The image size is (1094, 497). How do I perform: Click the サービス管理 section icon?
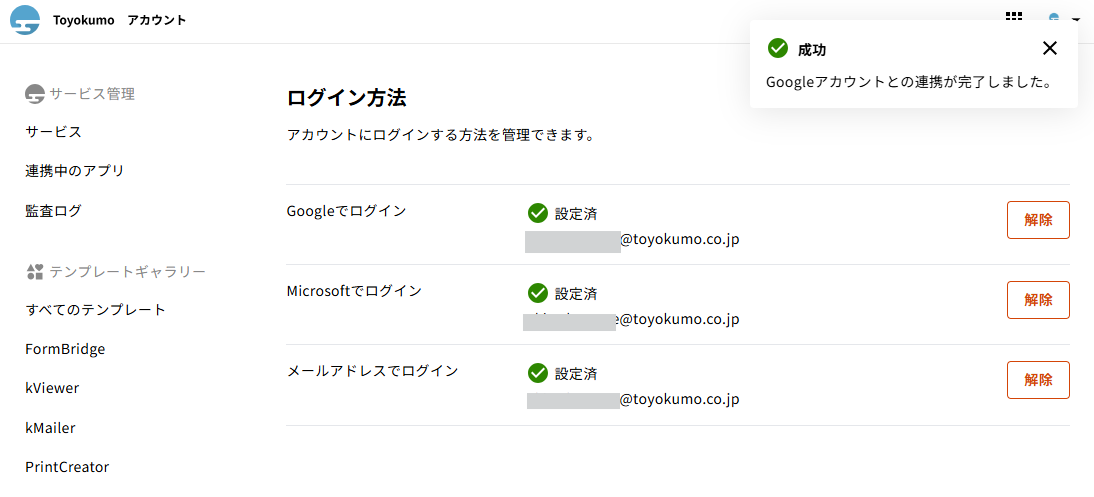click(35, 94)
